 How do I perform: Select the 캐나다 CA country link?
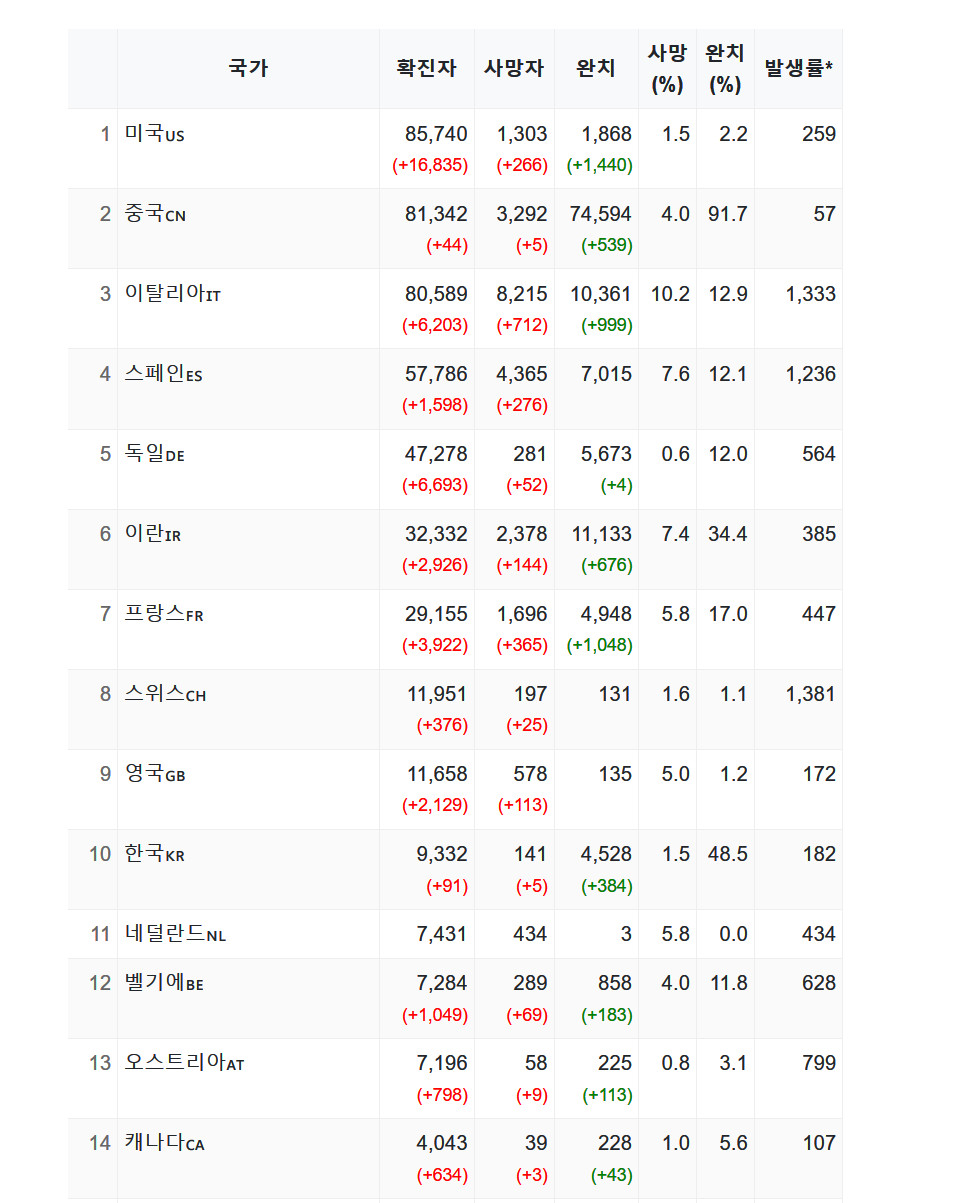point(164,1143)
